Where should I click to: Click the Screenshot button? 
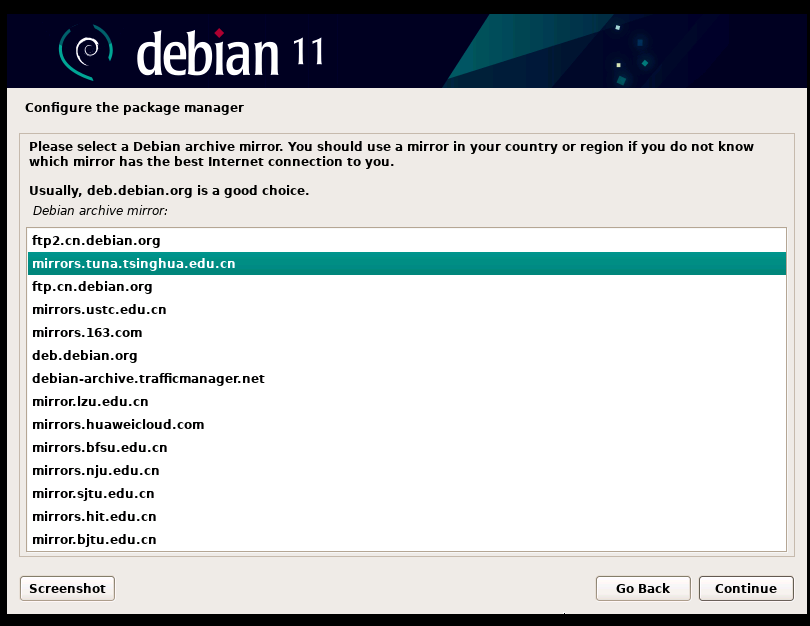pyautogui.click(x=67, y=588)
